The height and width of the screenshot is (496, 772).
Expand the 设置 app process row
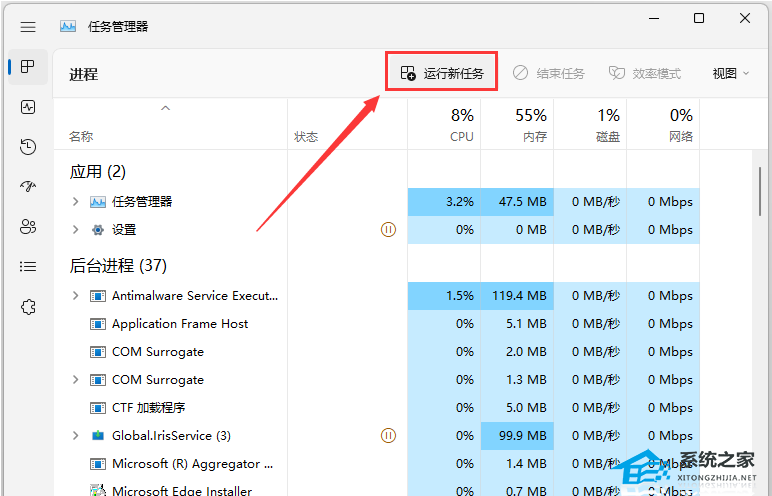click(x=75, y=229)
